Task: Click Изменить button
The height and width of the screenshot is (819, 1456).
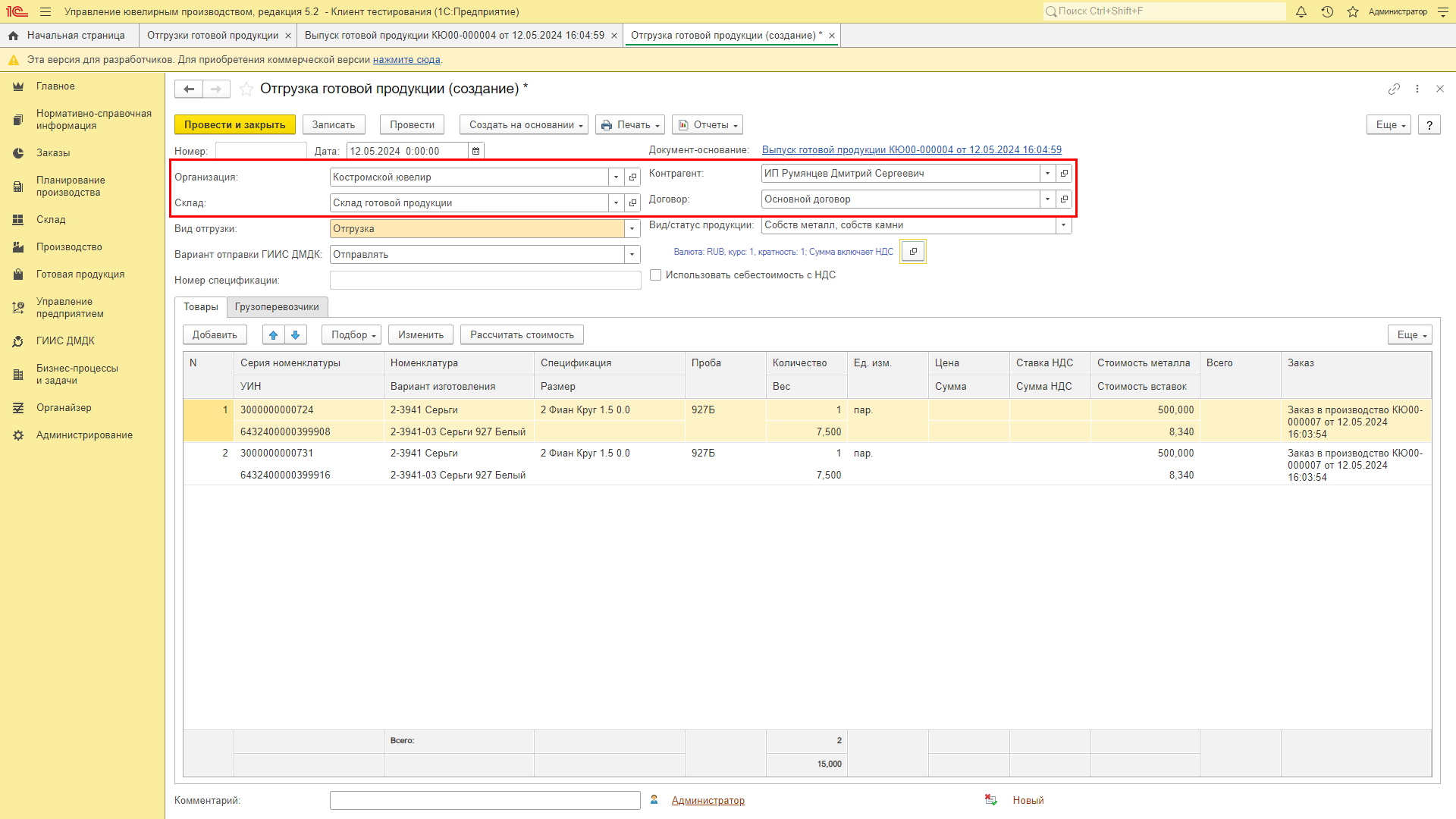Action: tap(421, 335)
